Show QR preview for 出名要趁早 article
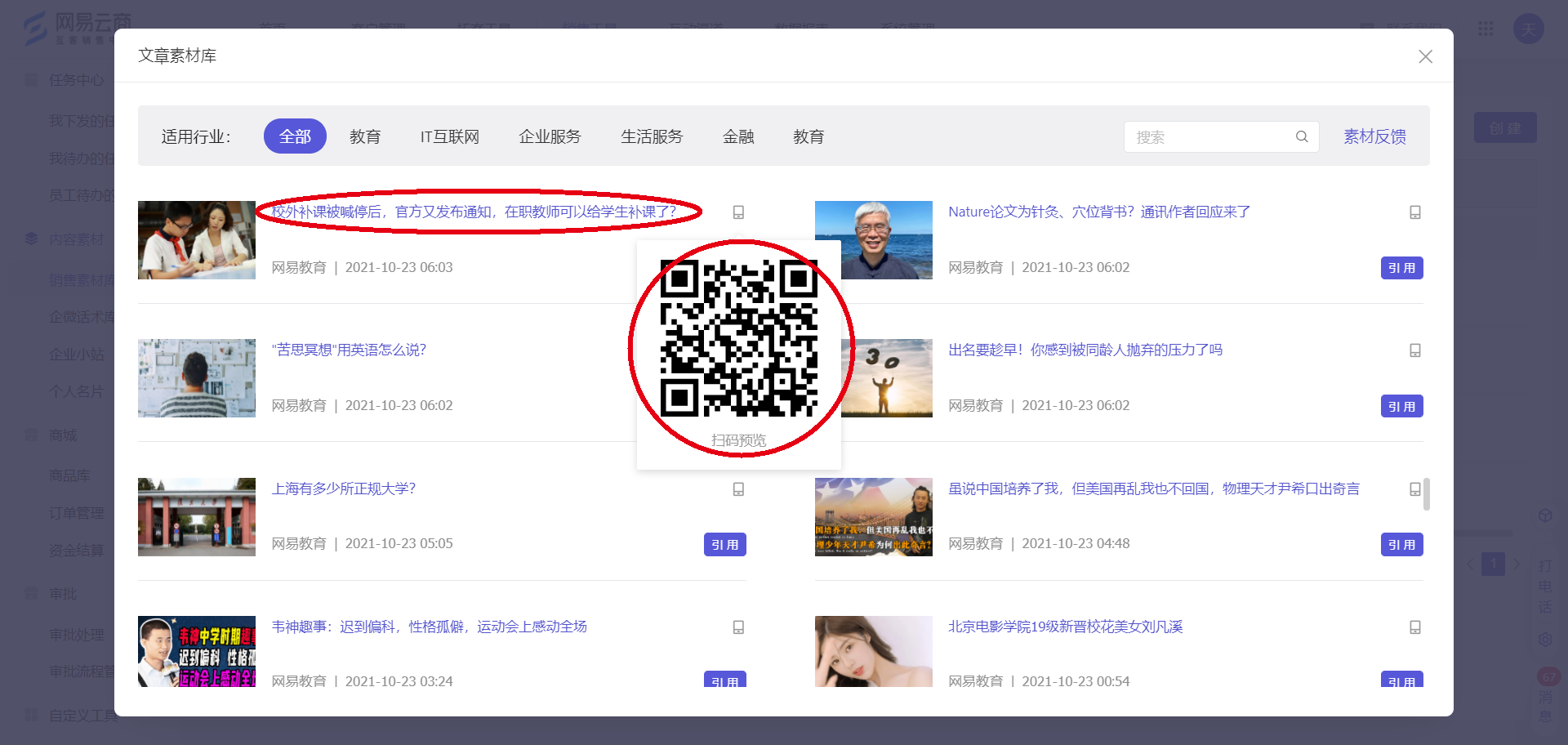The height and width of the screenshot is (745, 1568). tap(1415, 350)
